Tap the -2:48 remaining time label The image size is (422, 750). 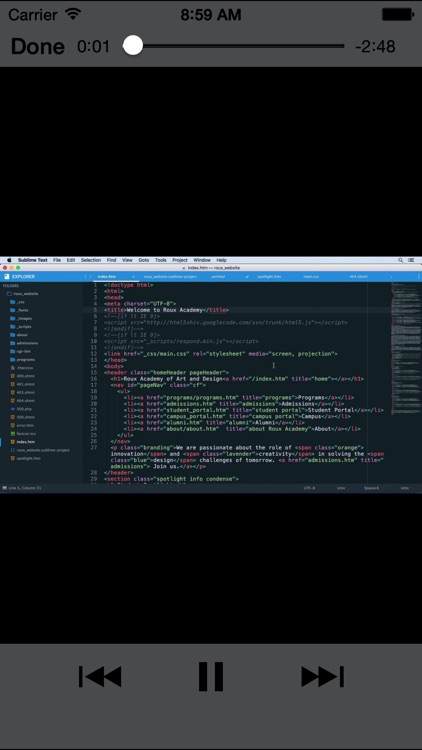point(375,46)
